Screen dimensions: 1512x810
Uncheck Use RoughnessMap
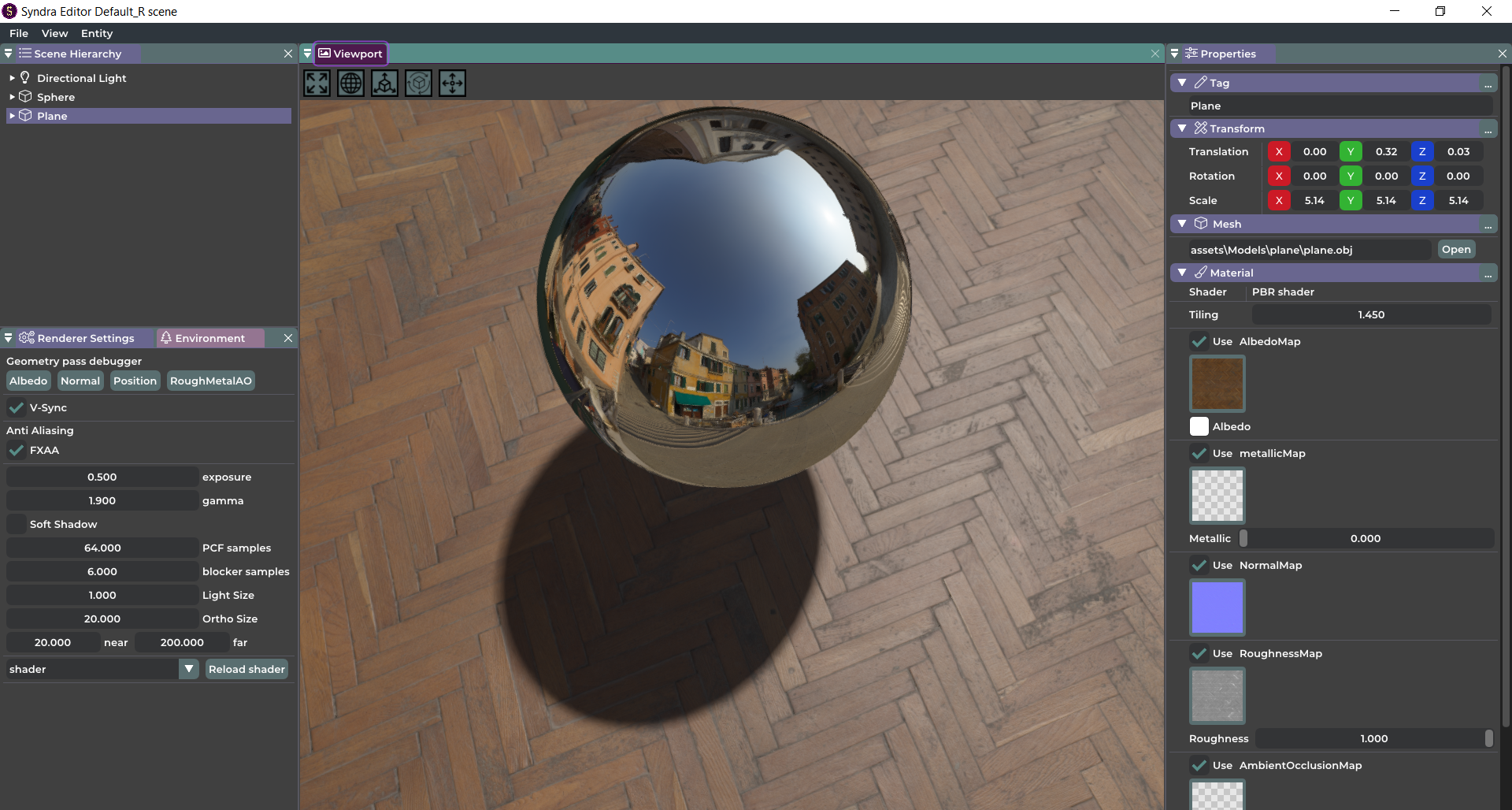(x=1199, y=653)
